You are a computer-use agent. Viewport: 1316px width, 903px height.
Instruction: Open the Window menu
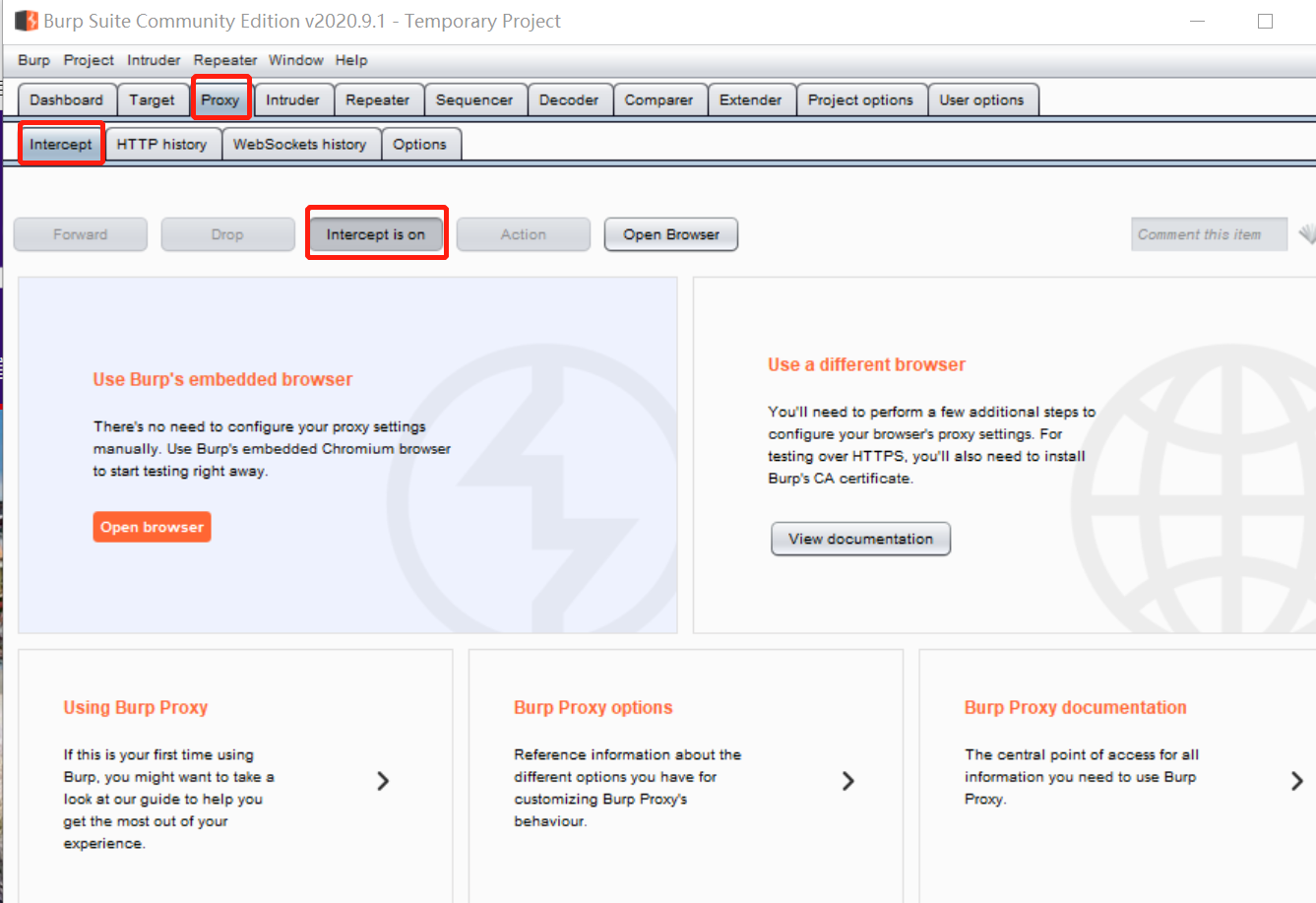(296, 60)
